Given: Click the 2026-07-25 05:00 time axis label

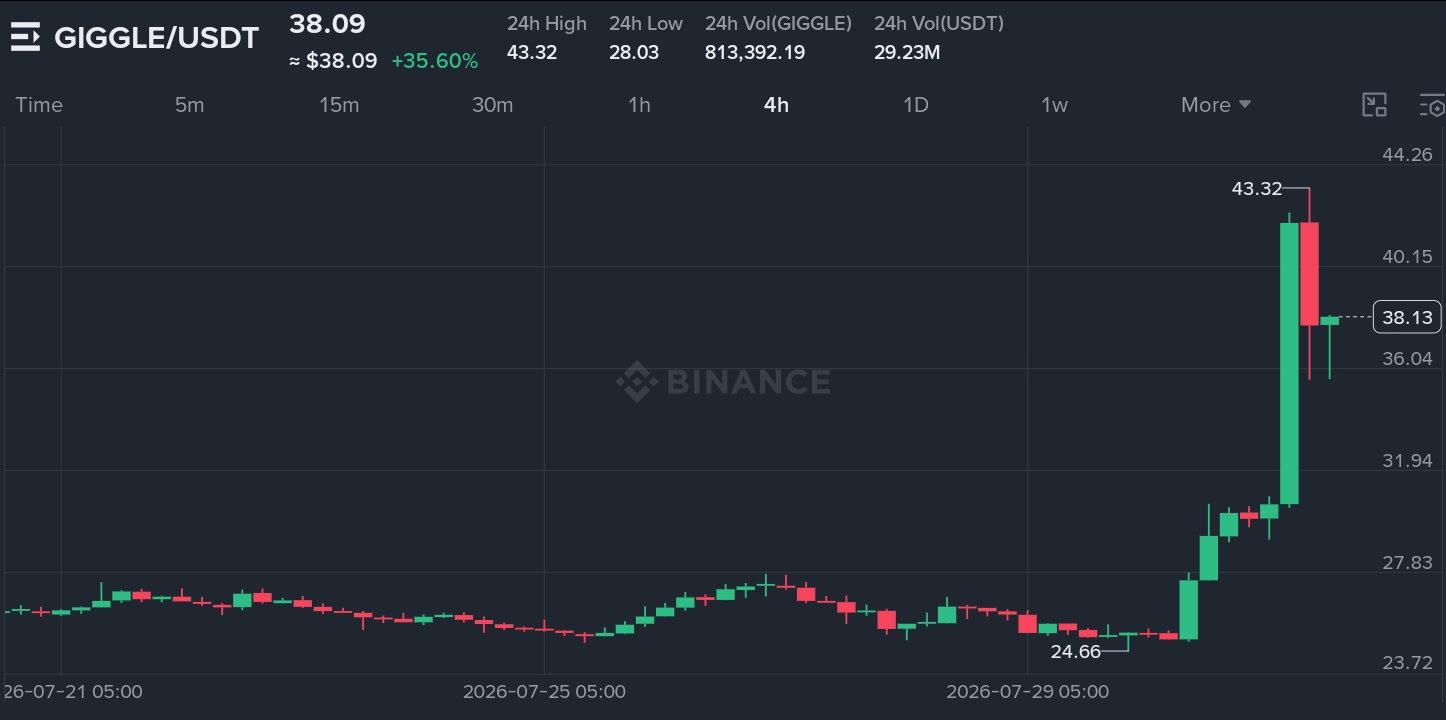Looking at the screenshot, I should pos(544,691).
